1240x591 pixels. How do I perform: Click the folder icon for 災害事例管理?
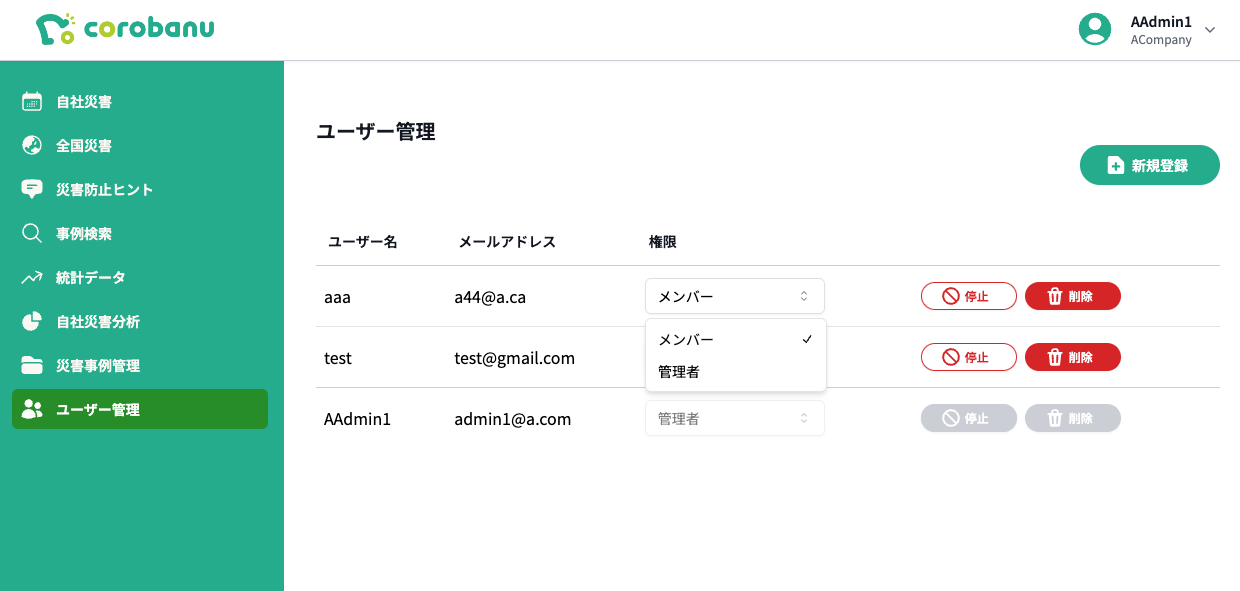(x=32, y=365)
